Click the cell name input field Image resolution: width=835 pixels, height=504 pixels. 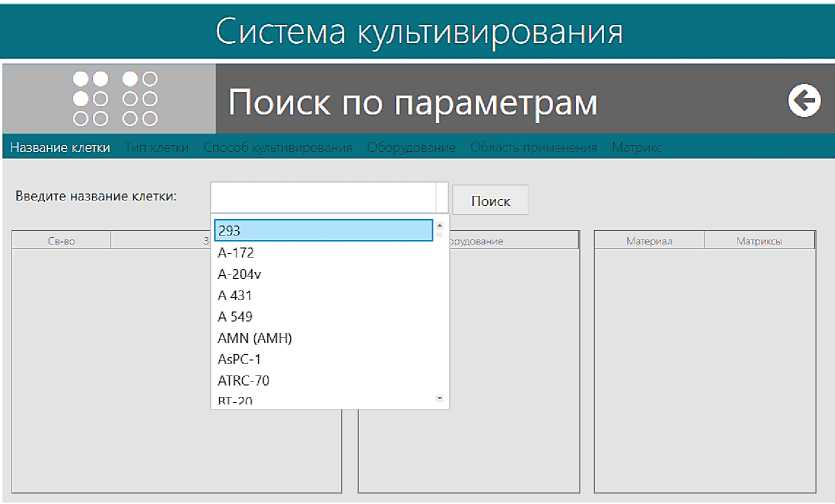point(323,198)
